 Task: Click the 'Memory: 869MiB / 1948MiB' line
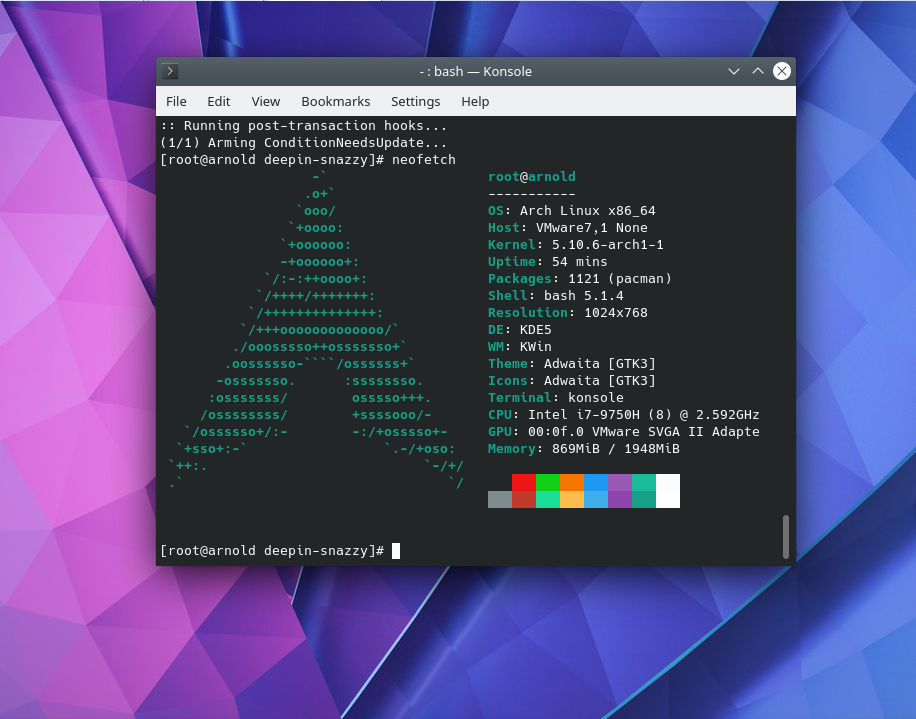(584, 449)
